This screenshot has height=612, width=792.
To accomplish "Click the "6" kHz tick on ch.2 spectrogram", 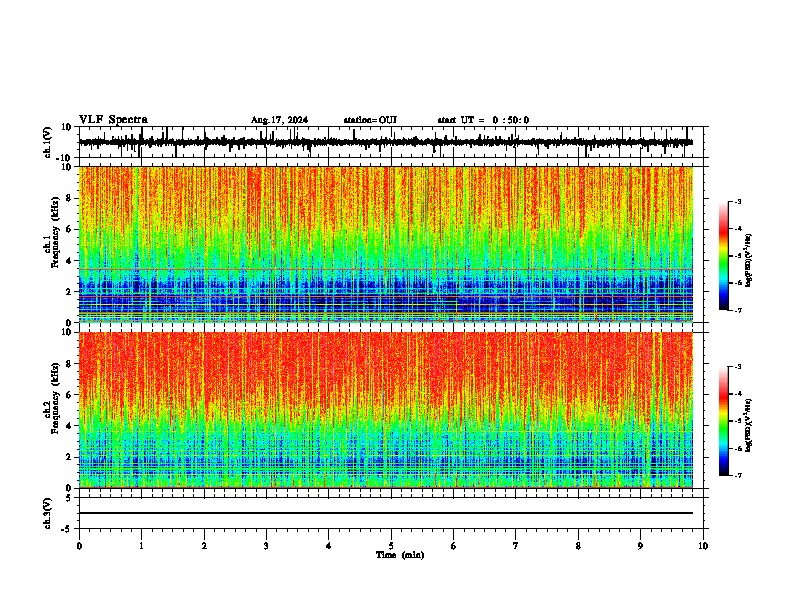I will (69, 394).
